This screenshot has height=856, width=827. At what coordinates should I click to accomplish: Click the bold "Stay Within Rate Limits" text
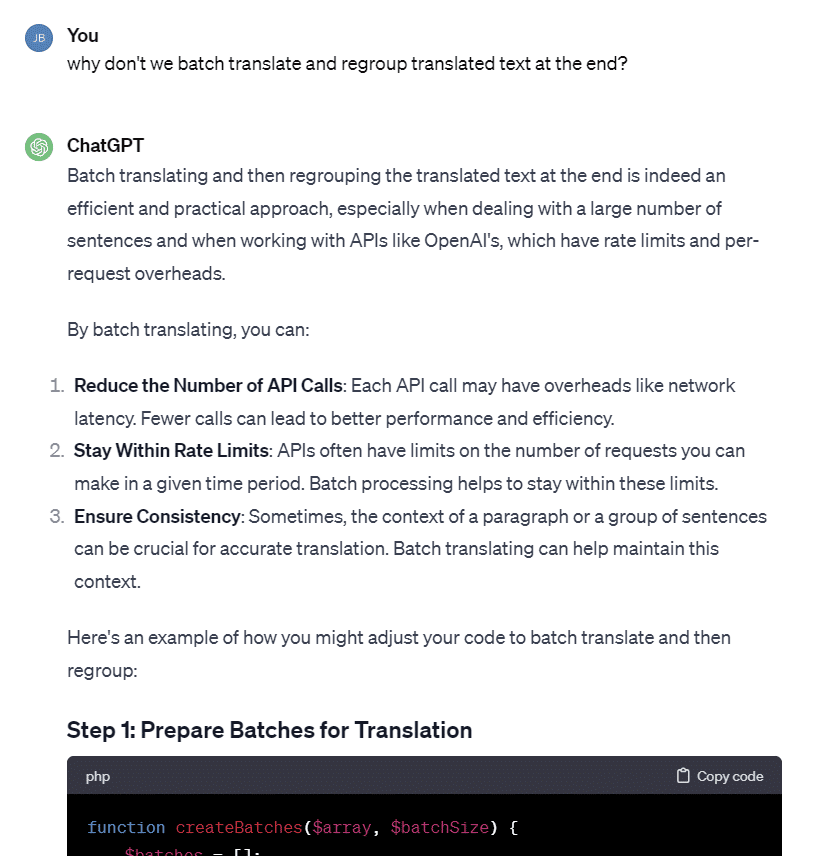(171, 450)
